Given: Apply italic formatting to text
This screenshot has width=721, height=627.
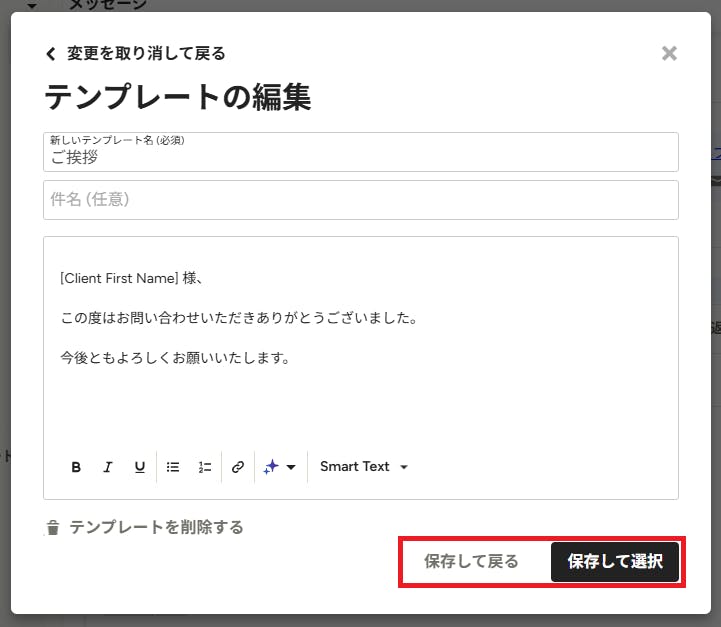Looking at the screenshot, I should click(x=108, y=467).
